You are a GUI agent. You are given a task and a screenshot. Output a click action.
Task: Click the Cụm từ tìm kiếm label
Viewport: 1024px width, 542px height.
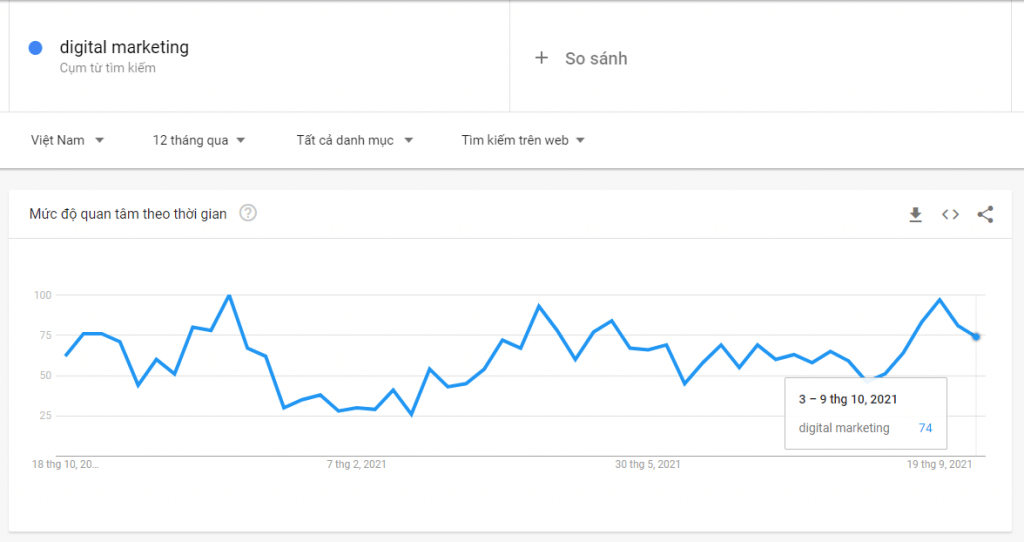[107, 69]
